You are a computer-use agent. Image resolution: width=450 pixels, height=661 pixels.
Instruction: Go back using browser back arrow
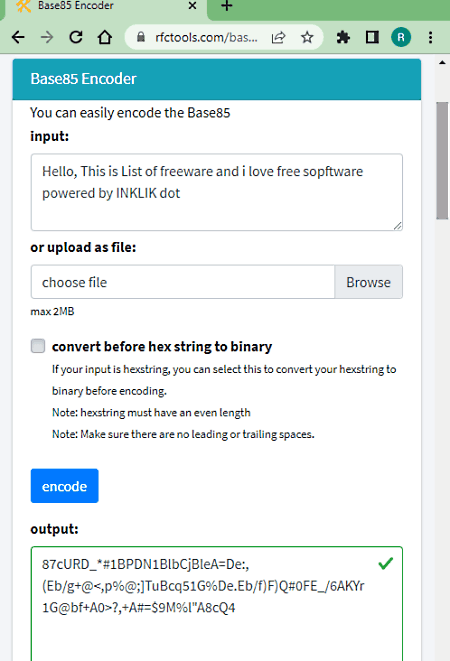tap(18, 38)
